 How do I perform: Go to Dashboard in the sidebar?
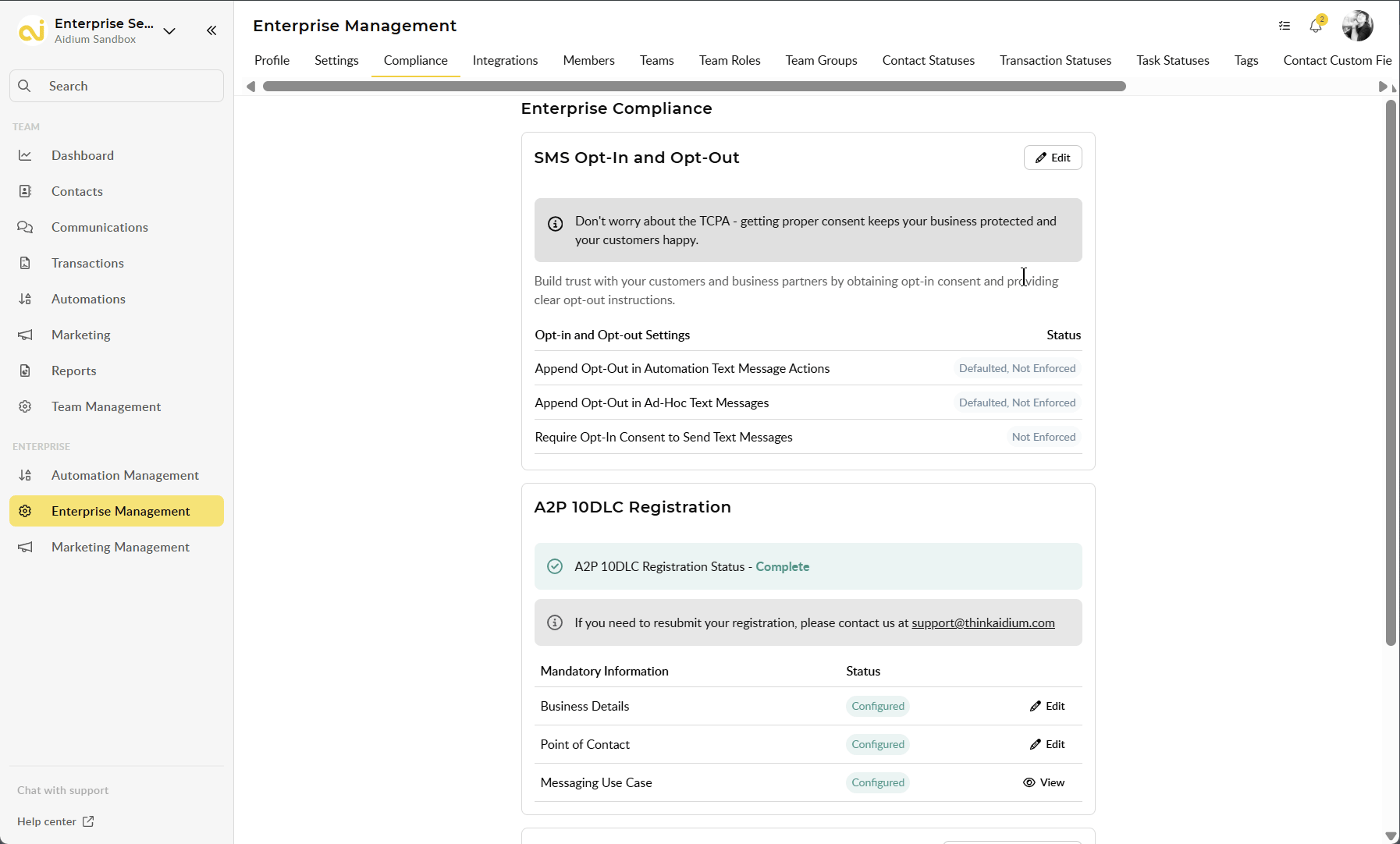117,155
